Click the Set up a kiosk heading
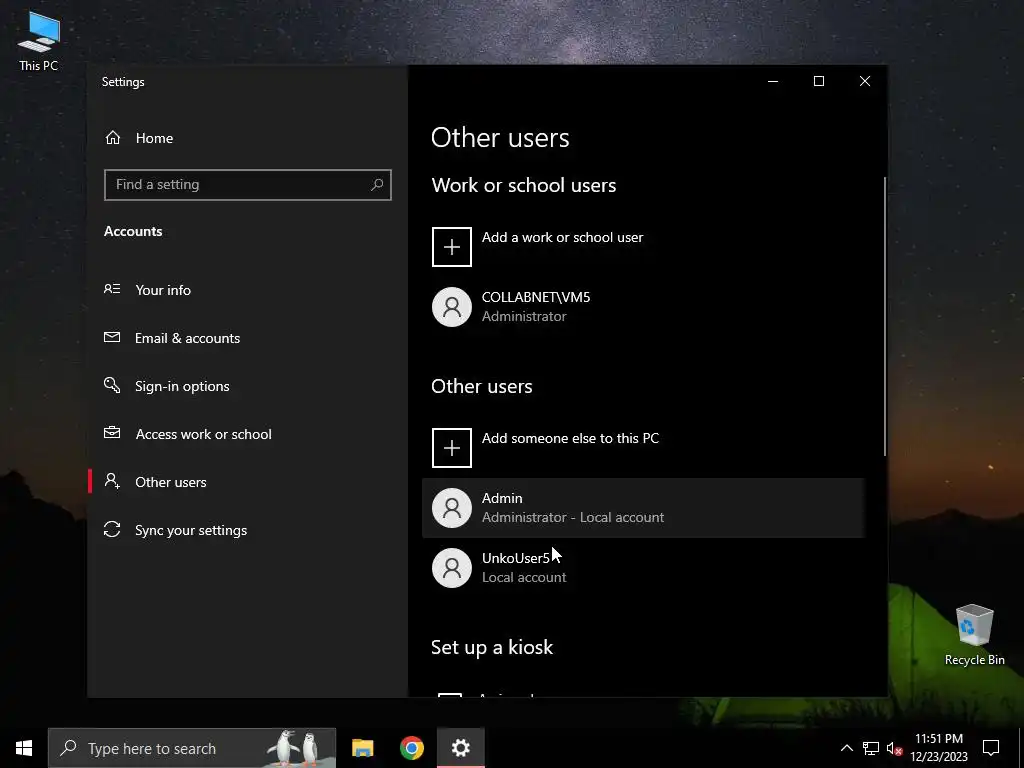The image size is (1024, 768). click(x=492, y=647)
